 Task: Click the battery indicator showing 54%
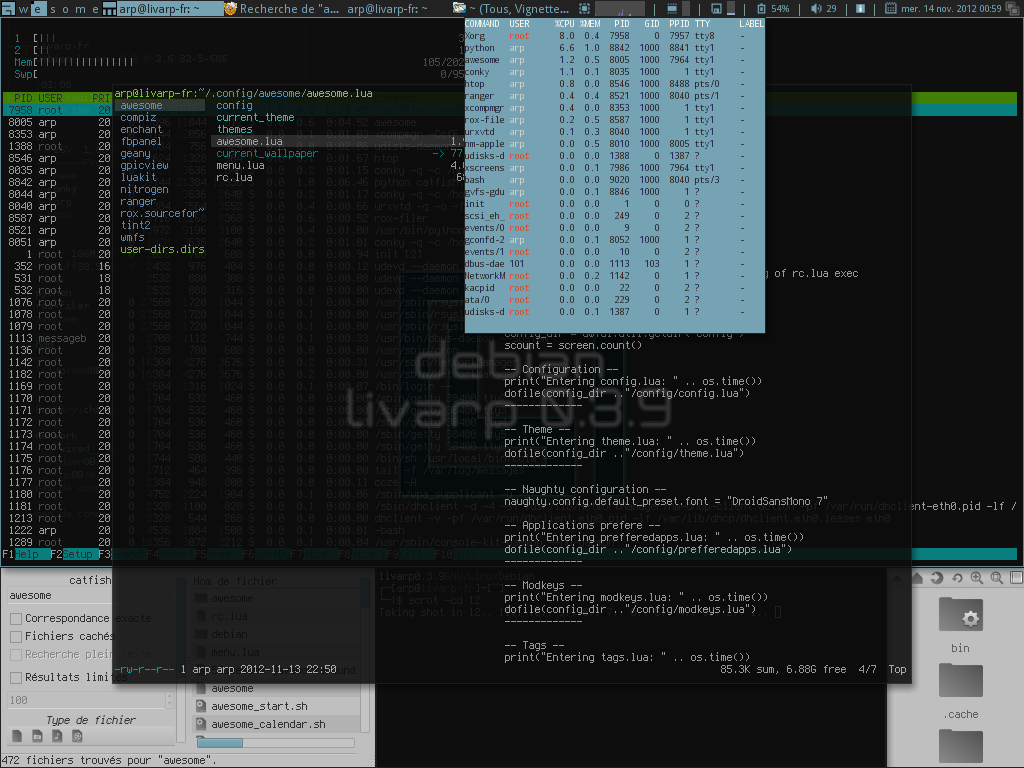click(773, 8)
